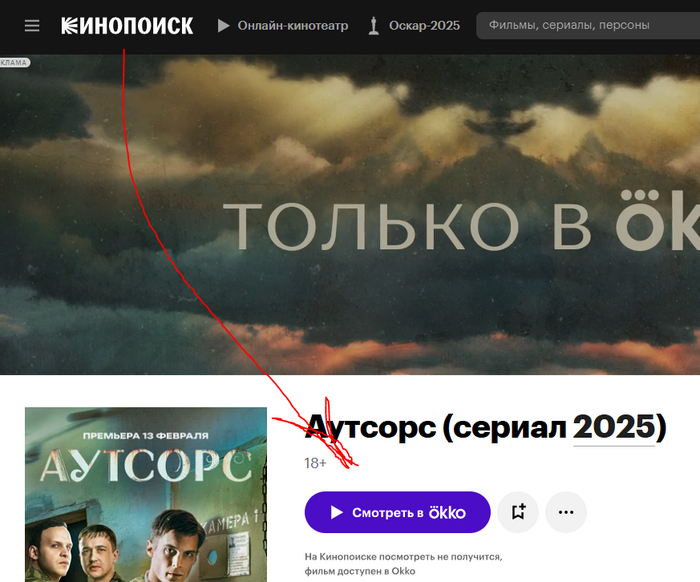Click the фильм доступен в Okko note
This screenshot has width=700, height=582.
(360, 571)
